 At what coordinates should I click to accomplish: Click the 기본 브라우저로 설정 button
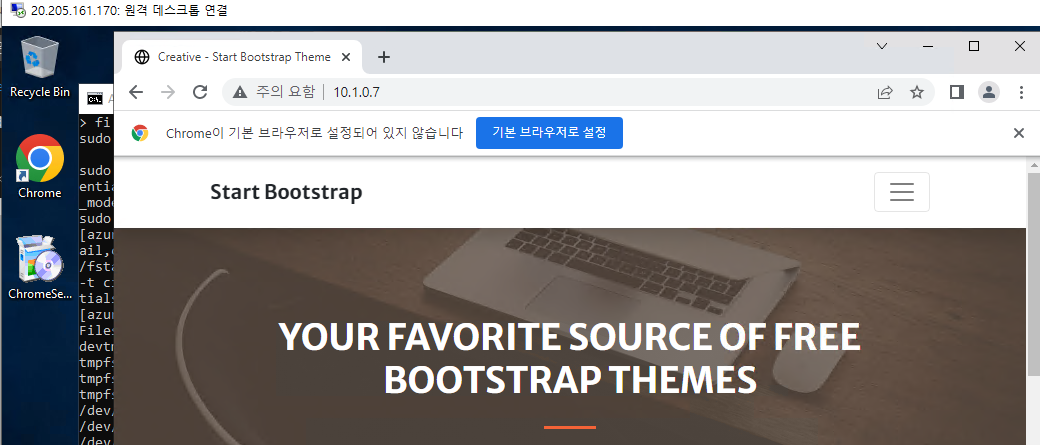(549, 133)
